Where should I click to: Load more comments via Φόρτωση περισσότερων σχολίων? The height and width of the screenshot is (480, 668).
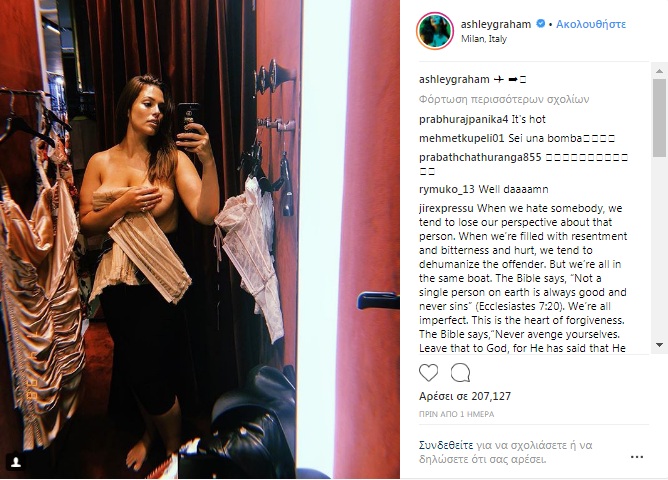point(504,99)
